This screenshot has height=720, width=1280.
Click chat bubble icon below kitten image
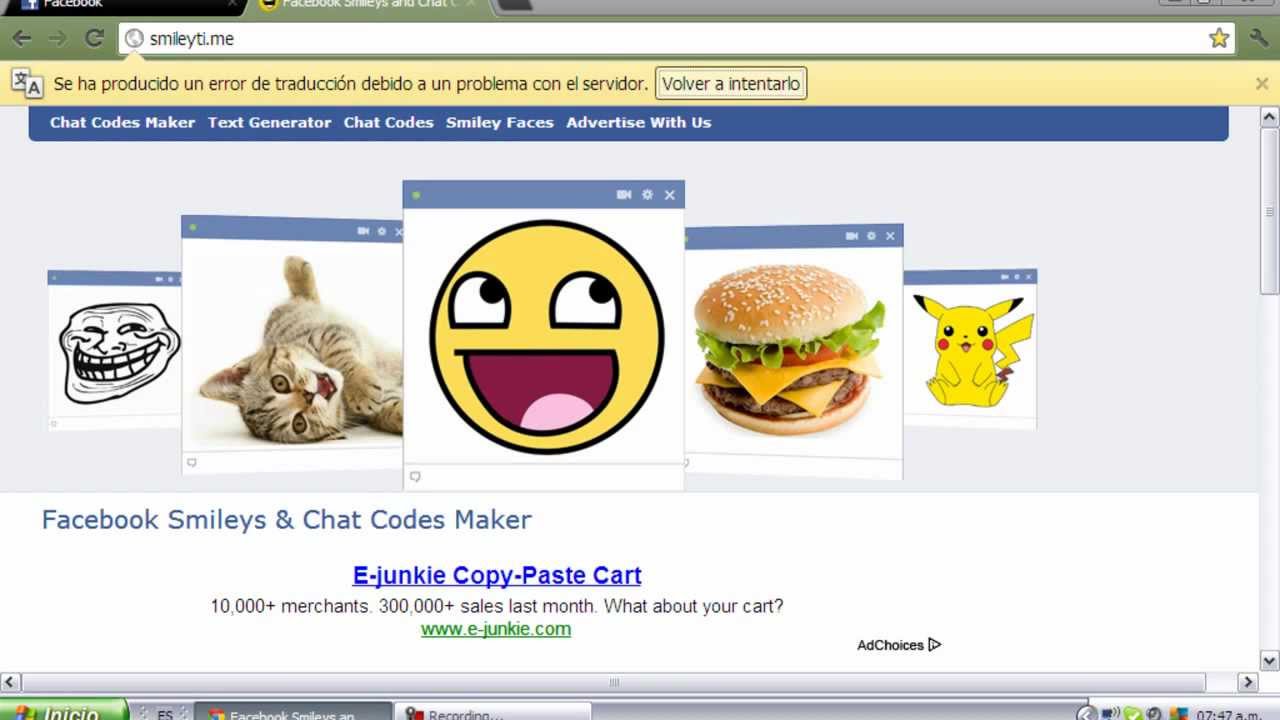pyautogui.click(x=192, y=463)
